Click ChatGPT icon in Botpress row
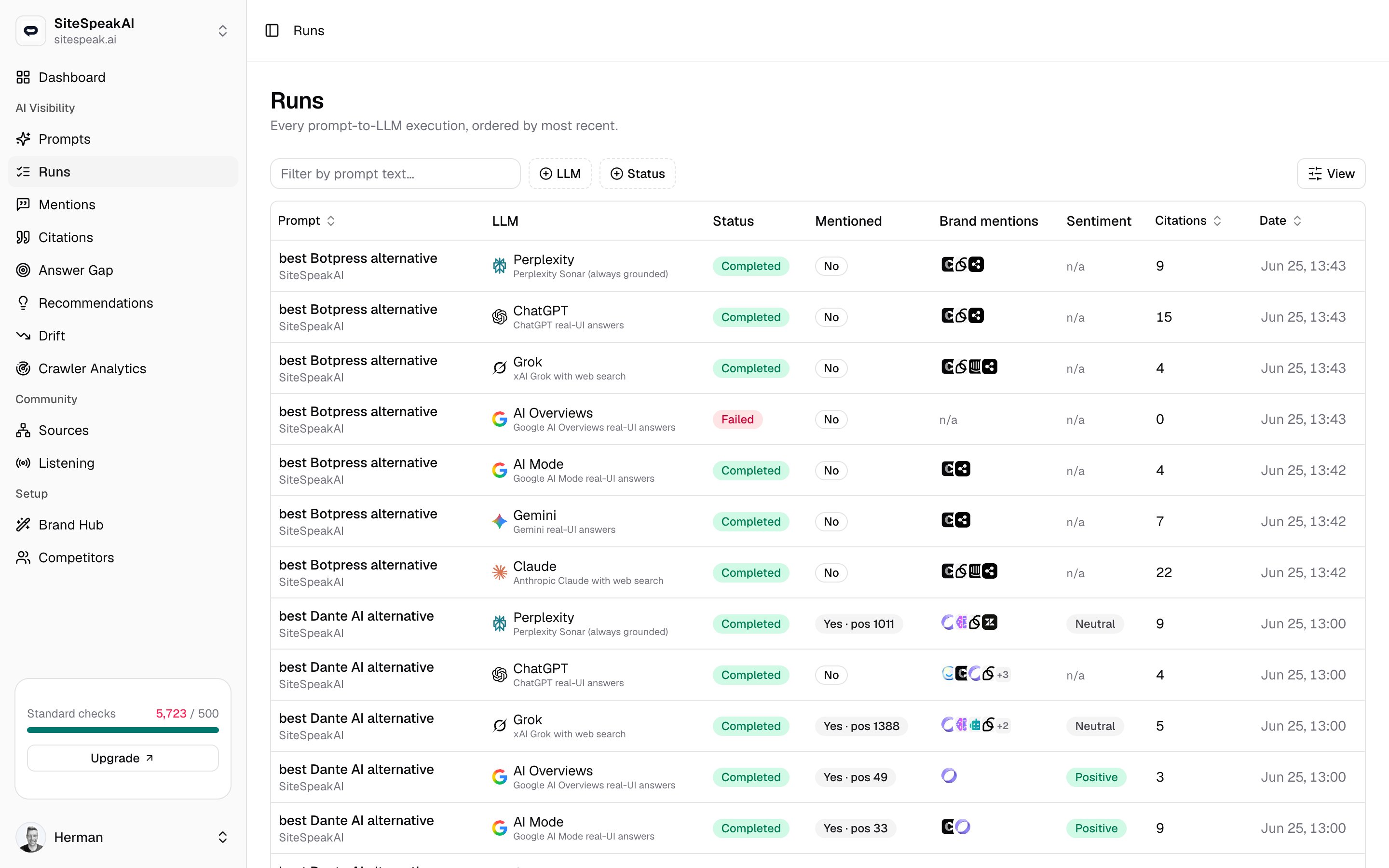This screenshot has height=868, width=1389. (x=499, y=317)
